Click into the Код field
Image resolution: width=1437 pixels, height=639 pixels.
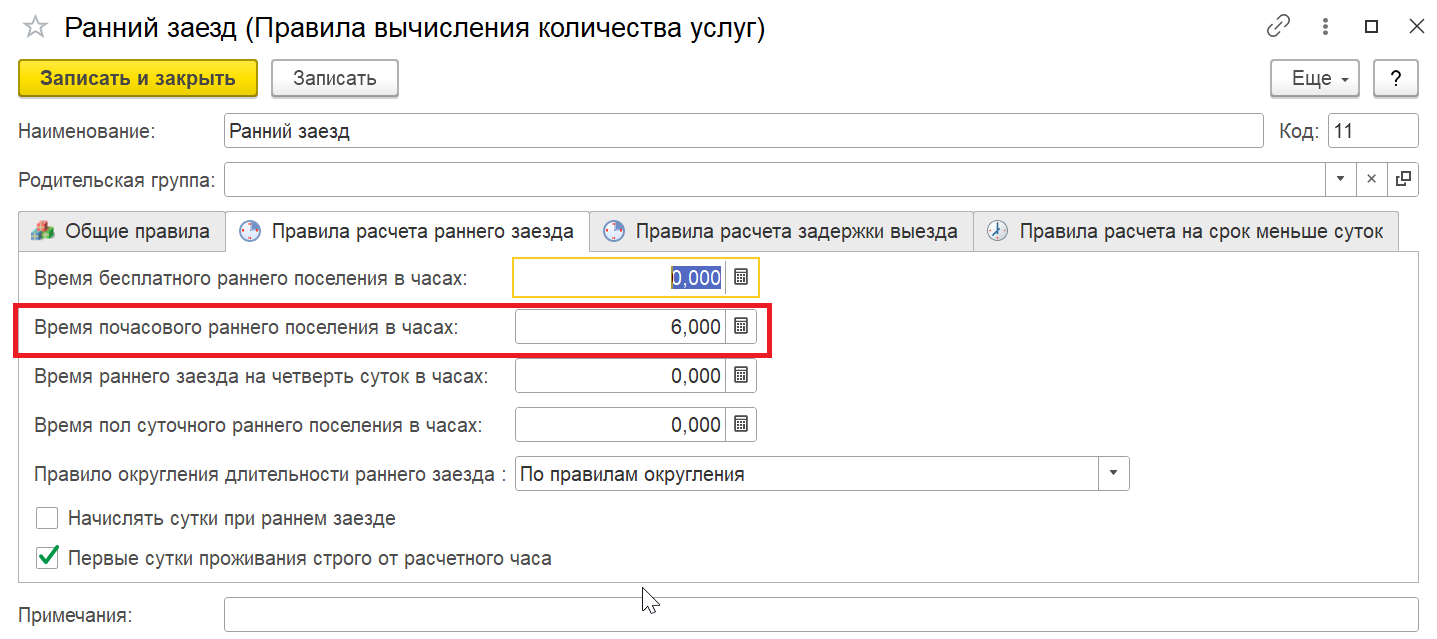pyautogui.click(x=1373, y=130)
